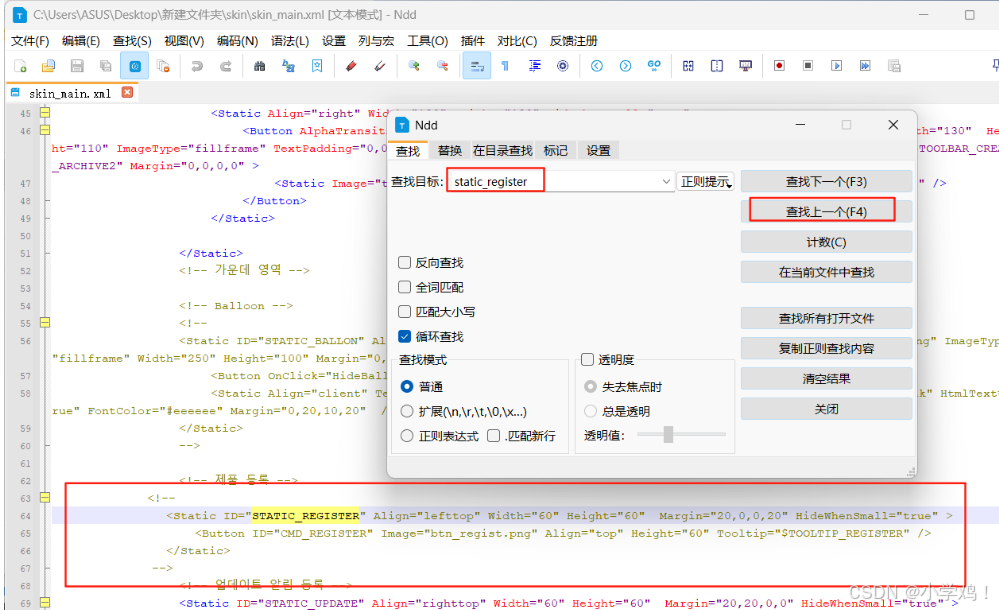Click the red record macro icon
999x610 pixels.
coord(779,66)
